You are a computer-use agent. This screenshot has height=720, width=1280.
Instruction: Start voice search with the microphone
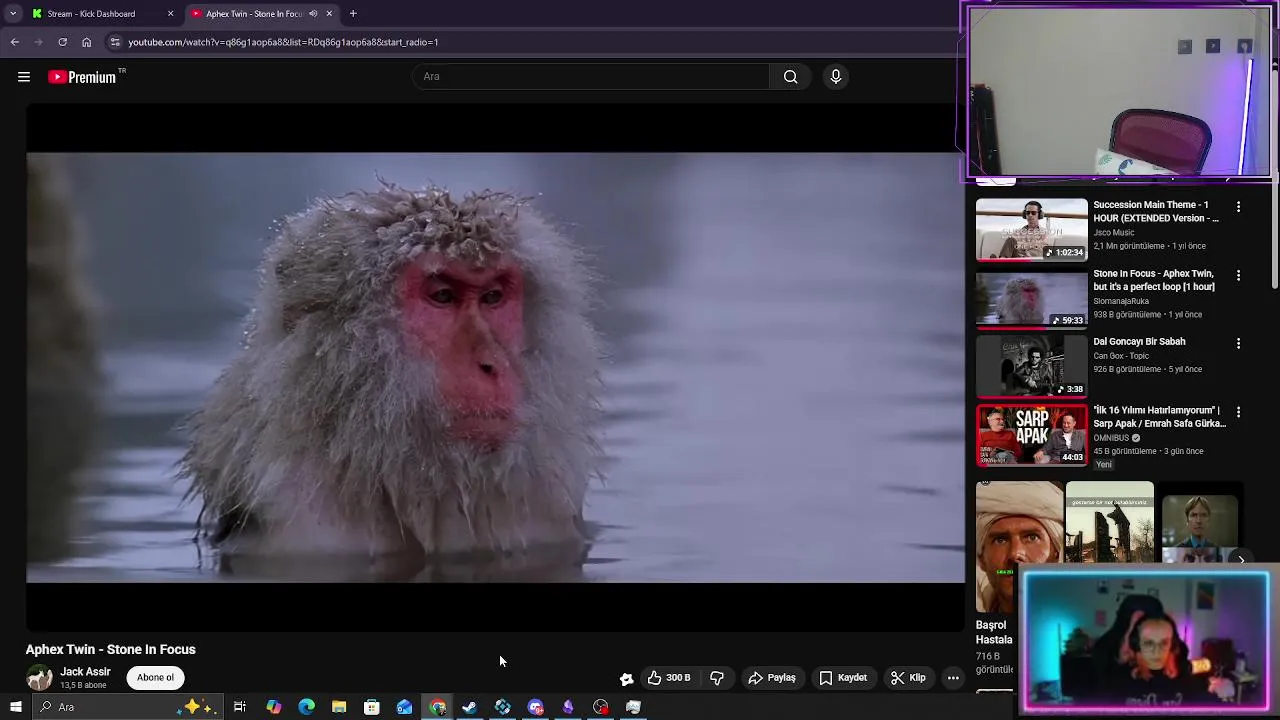coord(836,77)
